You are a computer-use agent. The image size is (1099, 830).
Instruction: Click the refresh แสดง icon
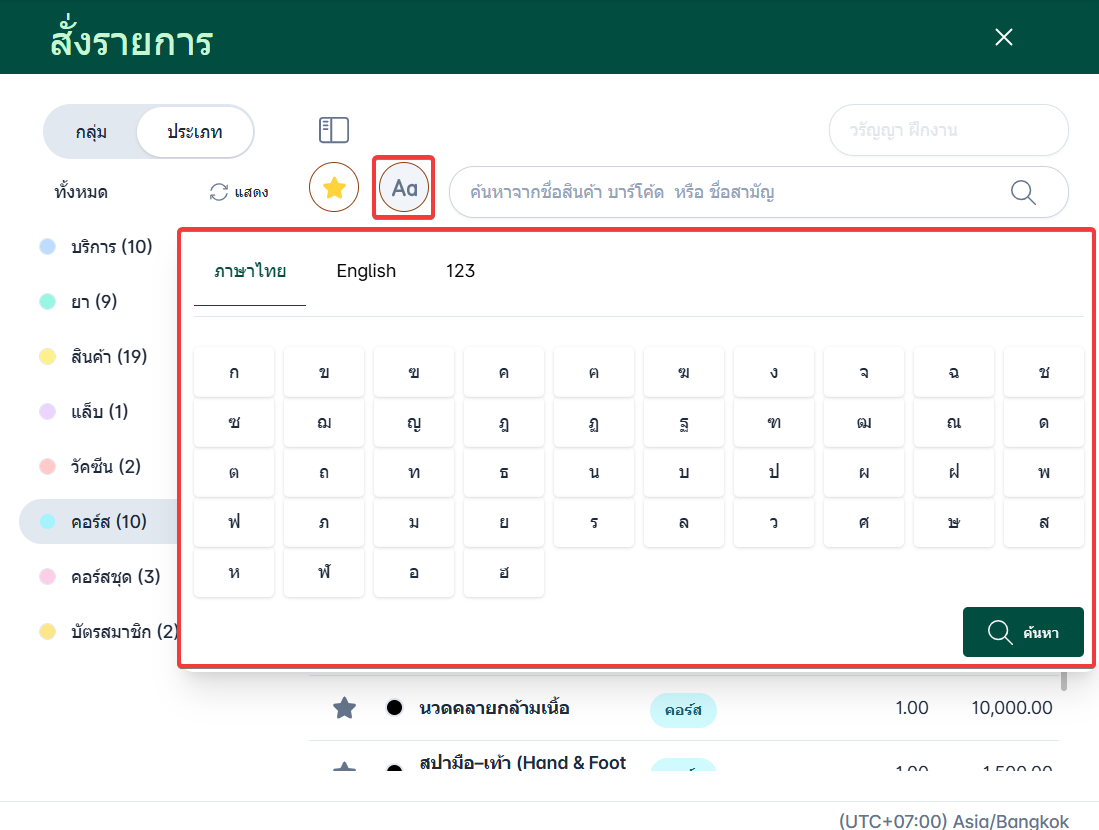pos(219,192)
